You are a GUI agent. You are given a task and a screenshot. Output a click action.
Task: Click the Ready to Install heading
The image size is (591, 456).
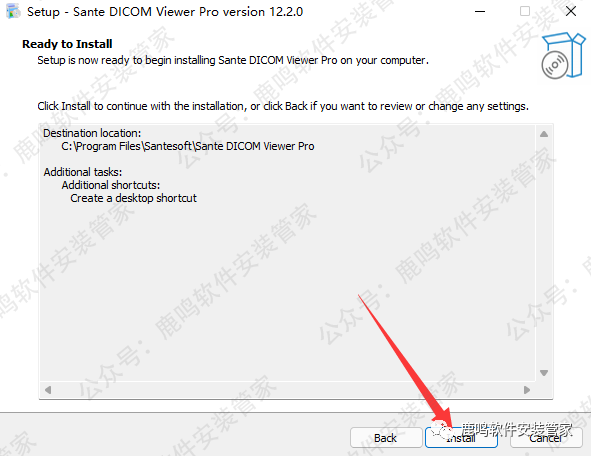(x=67, y=44)
